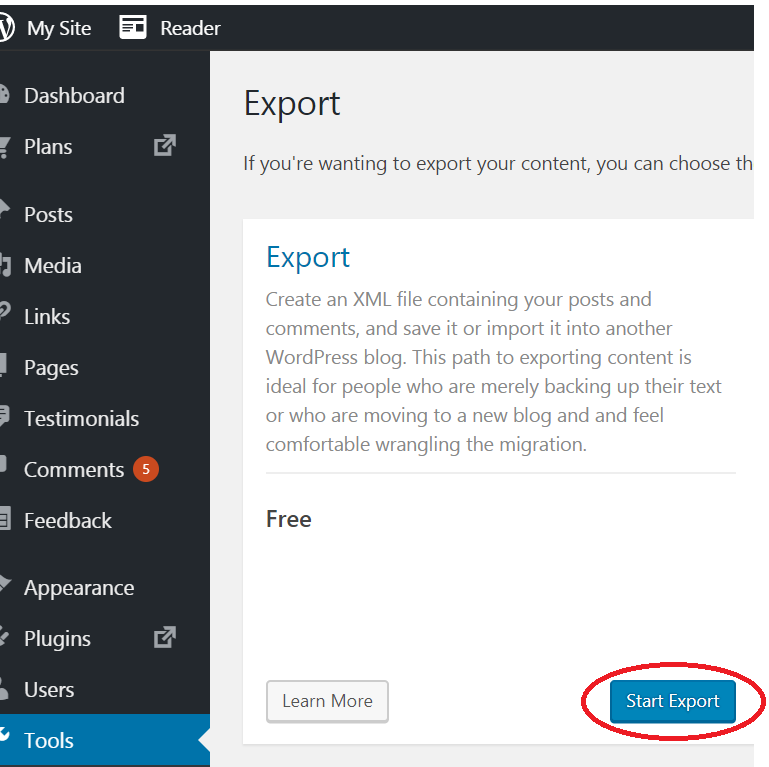This screenshot has width=769, height=767.
Task: Open My Site in the top bar
Action: (x=59, y=29)
